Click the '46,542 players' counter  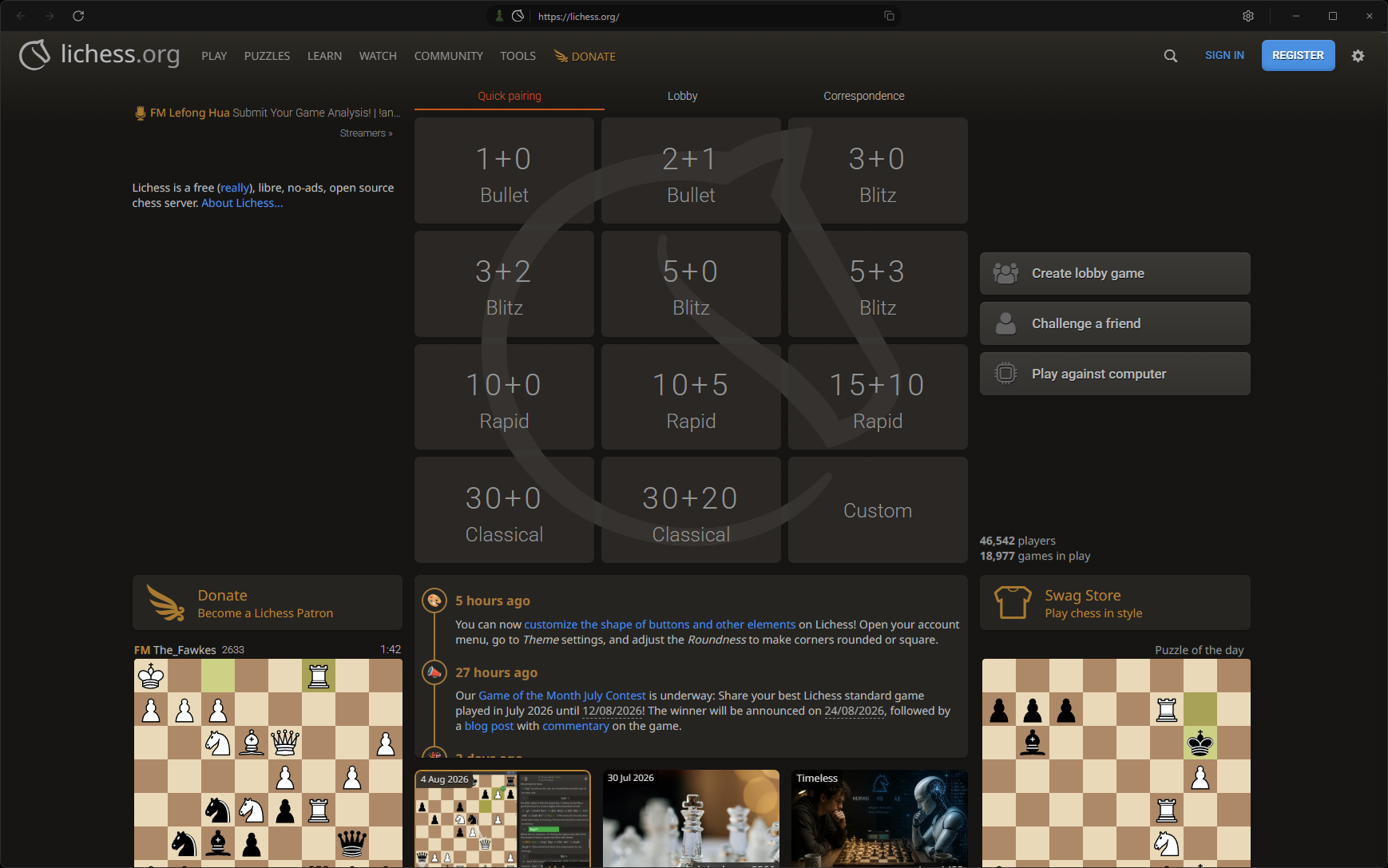(x=1017, y=541)
